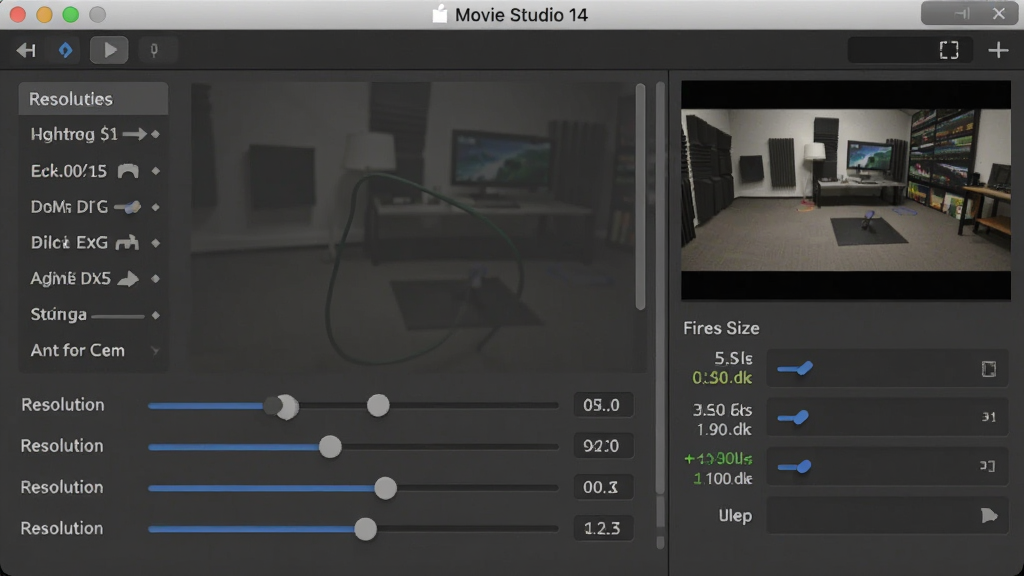Click the microphone icon in the toolbar

154,50
